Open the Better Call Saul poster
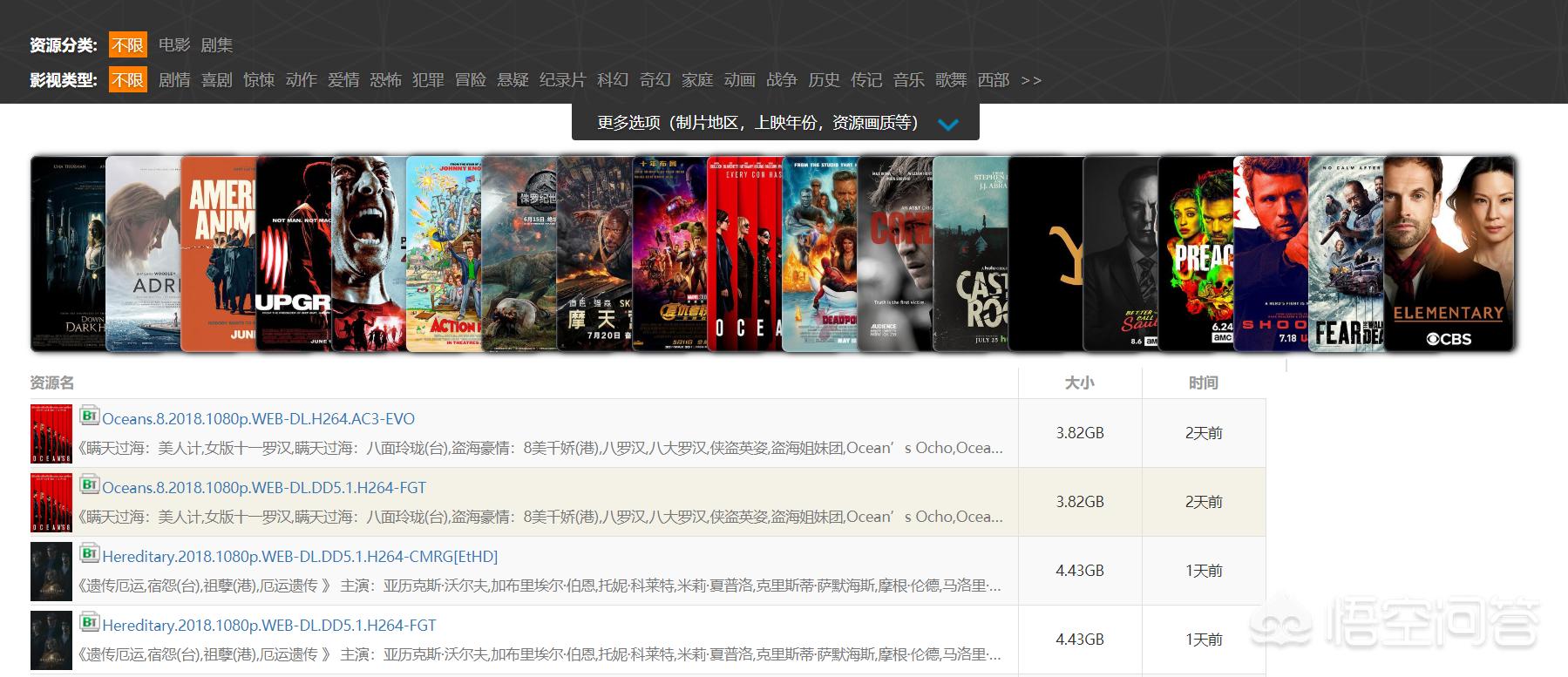The image size is (1568, 677). click(x=1120, y=254)
